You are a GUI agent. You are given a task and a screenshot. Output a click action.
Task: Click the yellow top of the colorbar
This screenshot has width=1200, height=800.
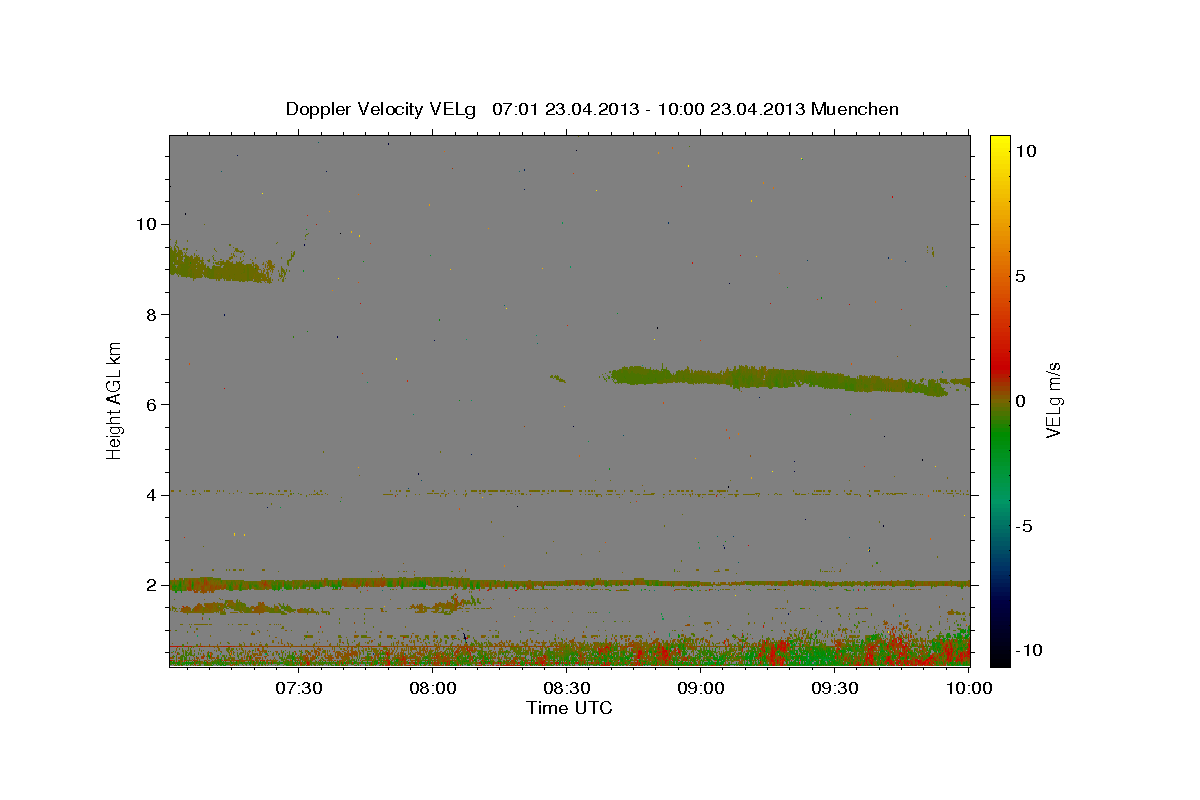1000,145
